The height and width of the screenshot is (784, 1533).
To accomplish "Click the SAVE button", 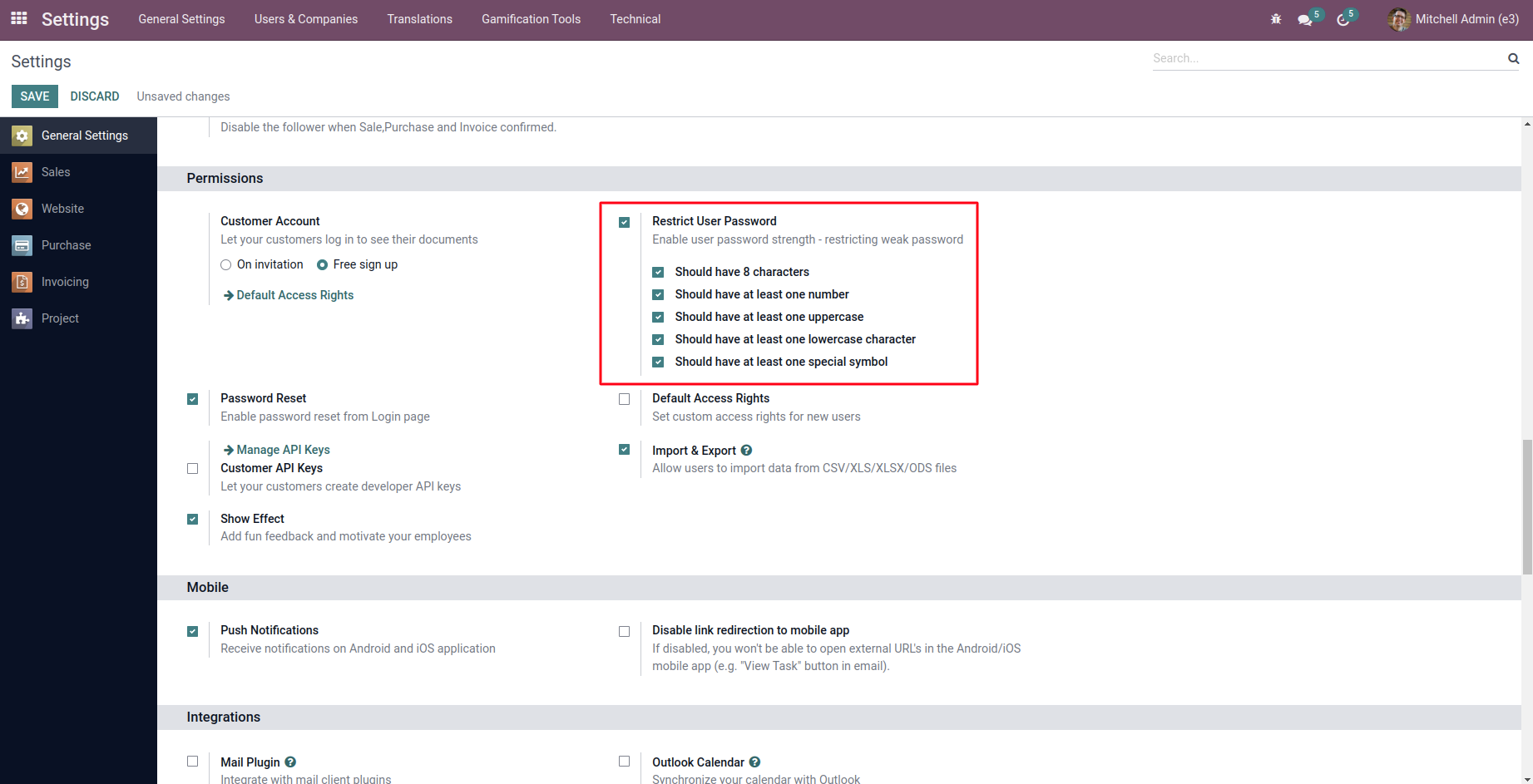I will (35, 96).
